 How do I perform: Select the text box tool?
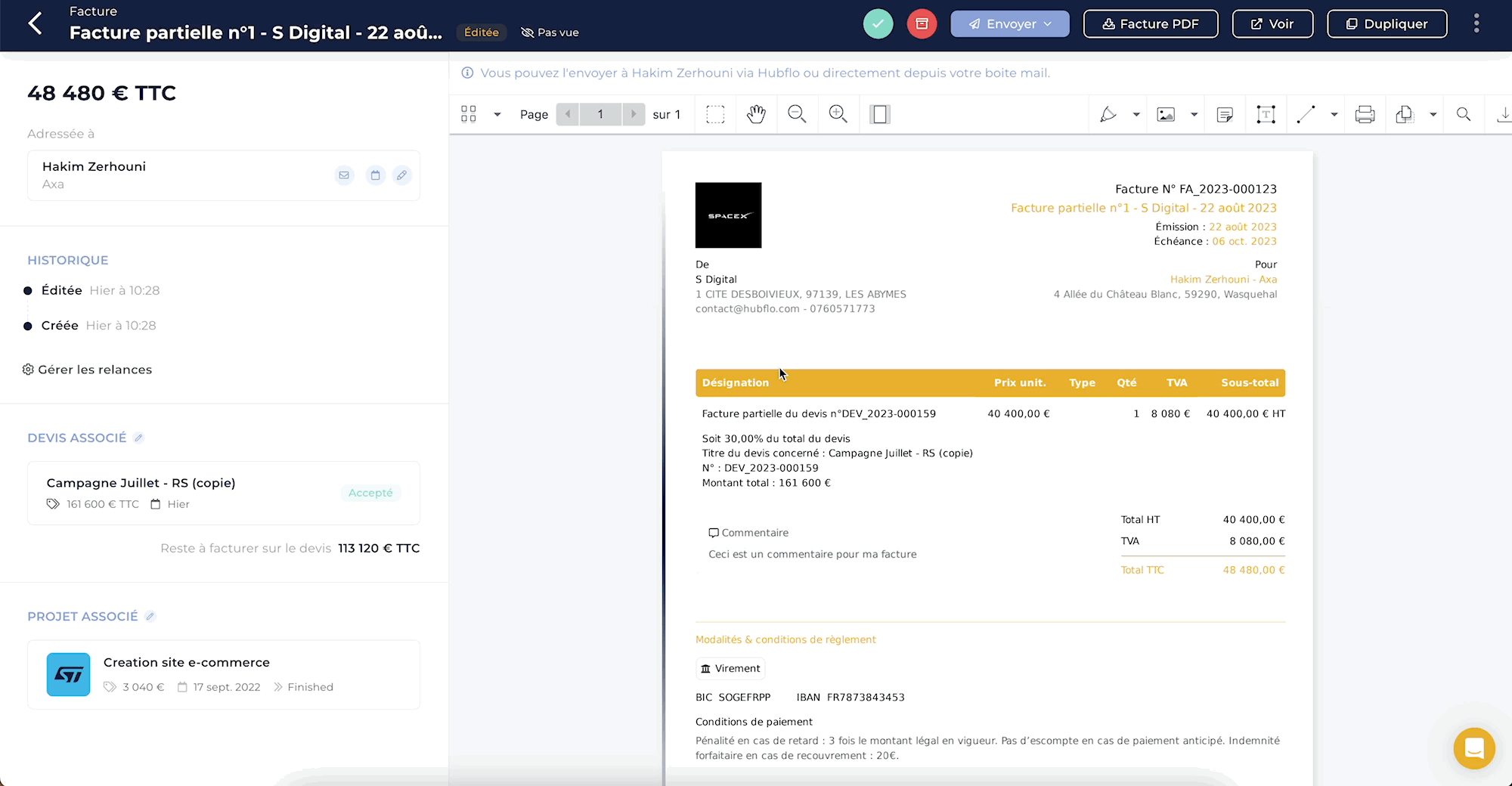point(1266,114)
